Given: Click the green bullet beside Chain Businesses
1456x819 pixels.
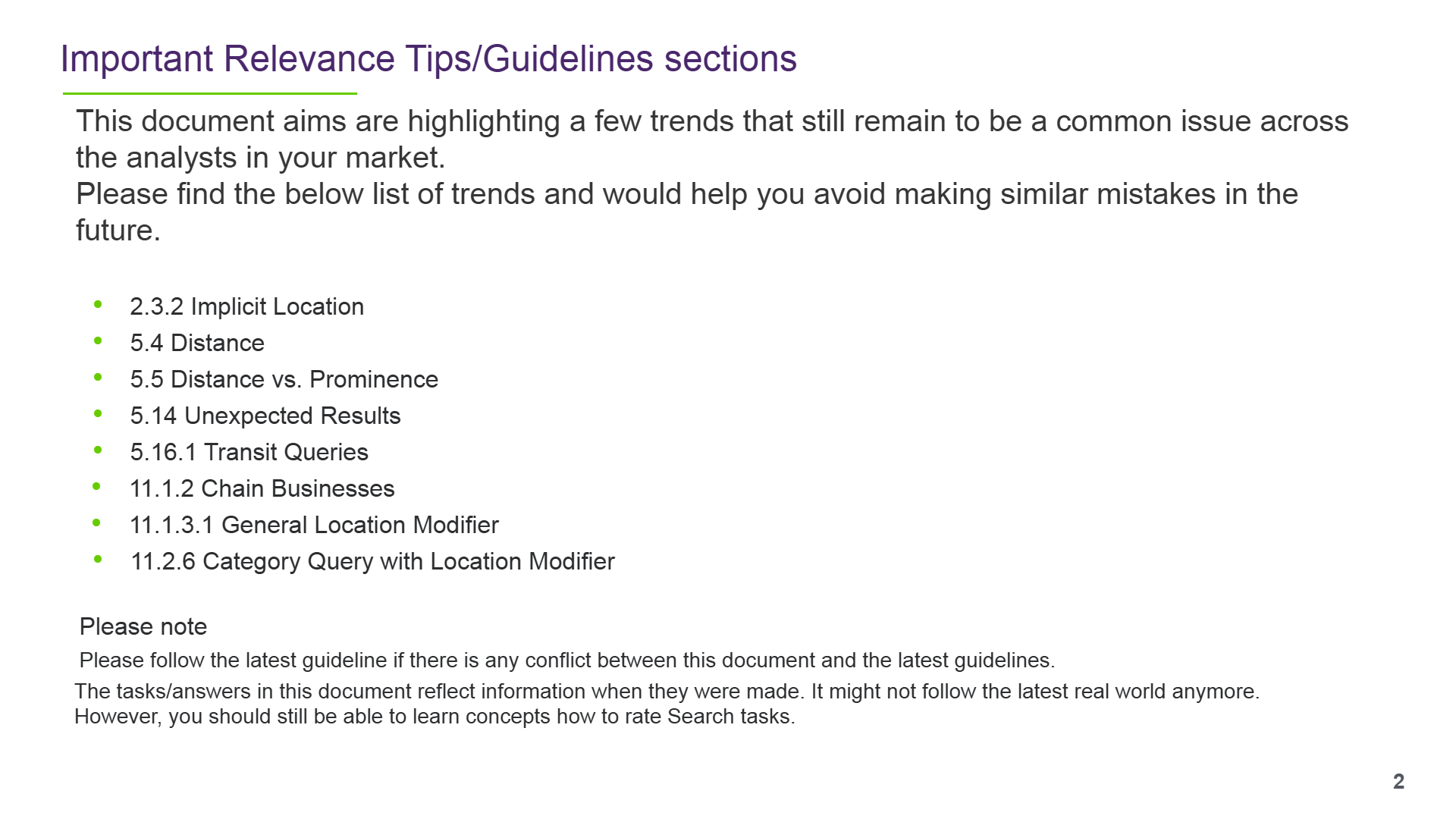Looking at the screenshot, I should point(97,487).
